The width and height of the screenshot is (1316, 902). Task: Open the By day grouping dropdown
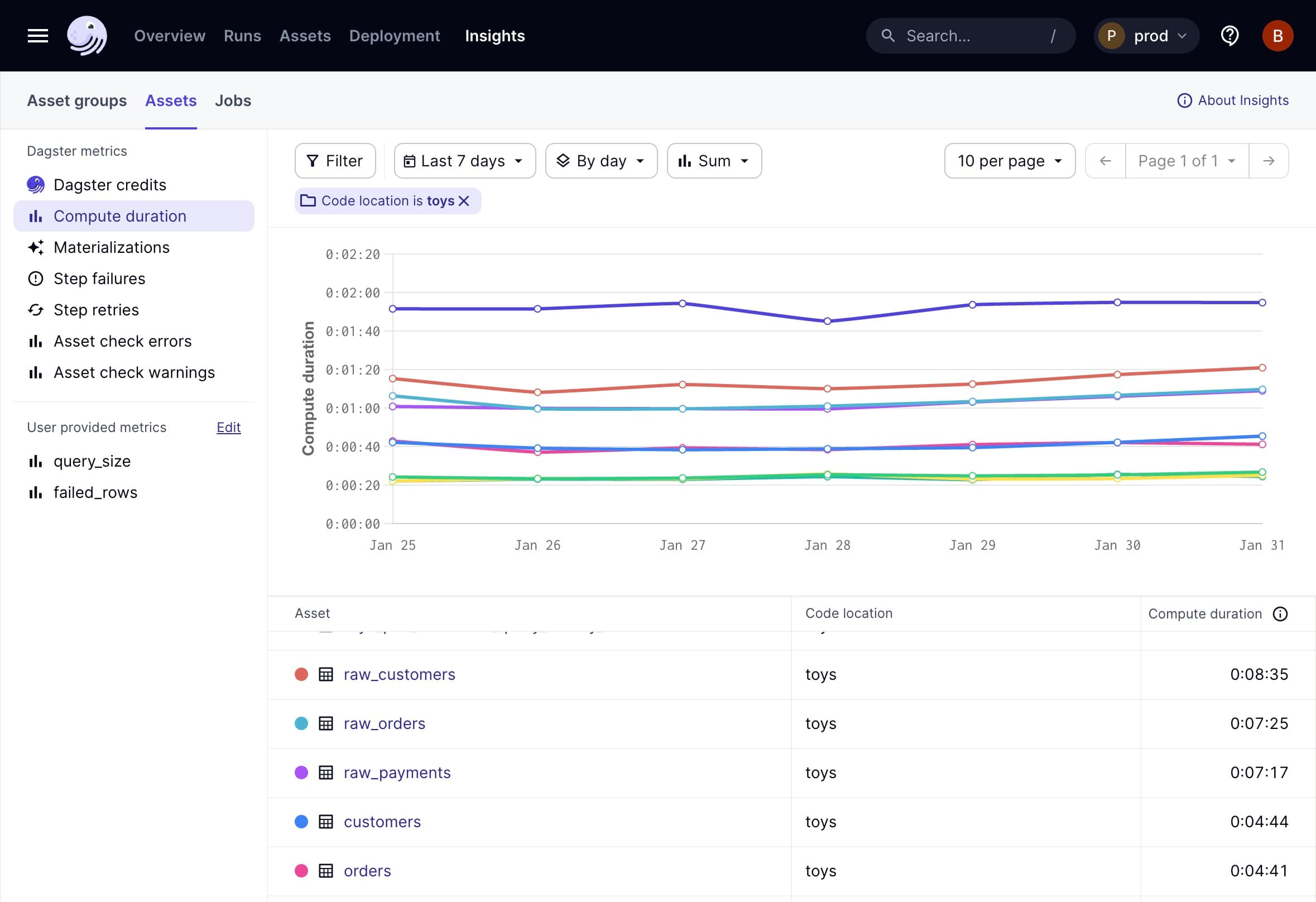(601, 160)
